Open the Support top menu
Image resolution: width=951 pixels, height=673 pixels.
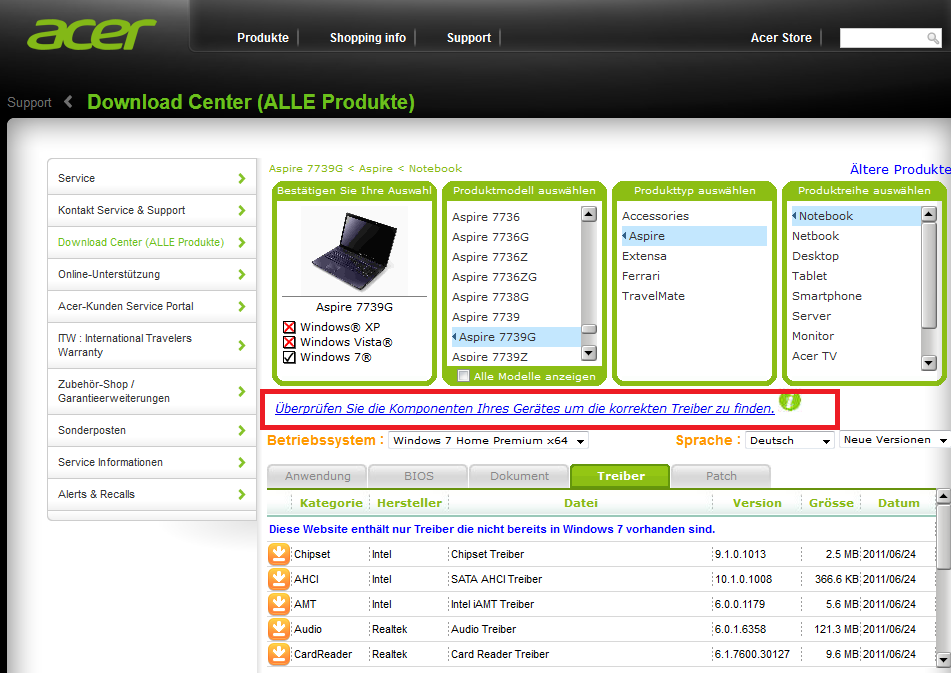click(469, 38)
